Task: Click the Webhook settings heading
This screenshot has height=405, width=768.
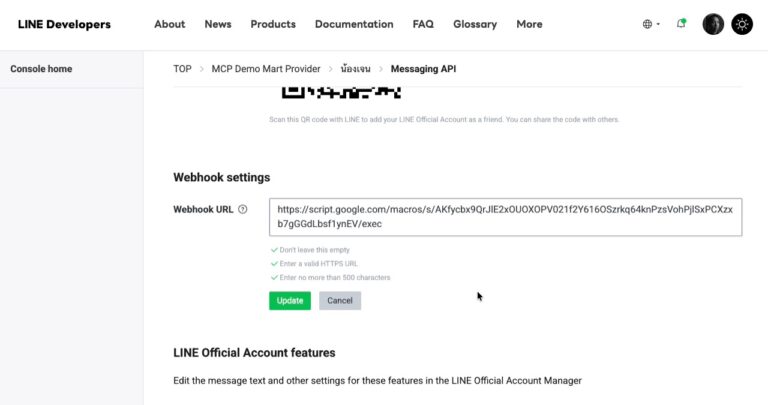Action: (221, 177)
